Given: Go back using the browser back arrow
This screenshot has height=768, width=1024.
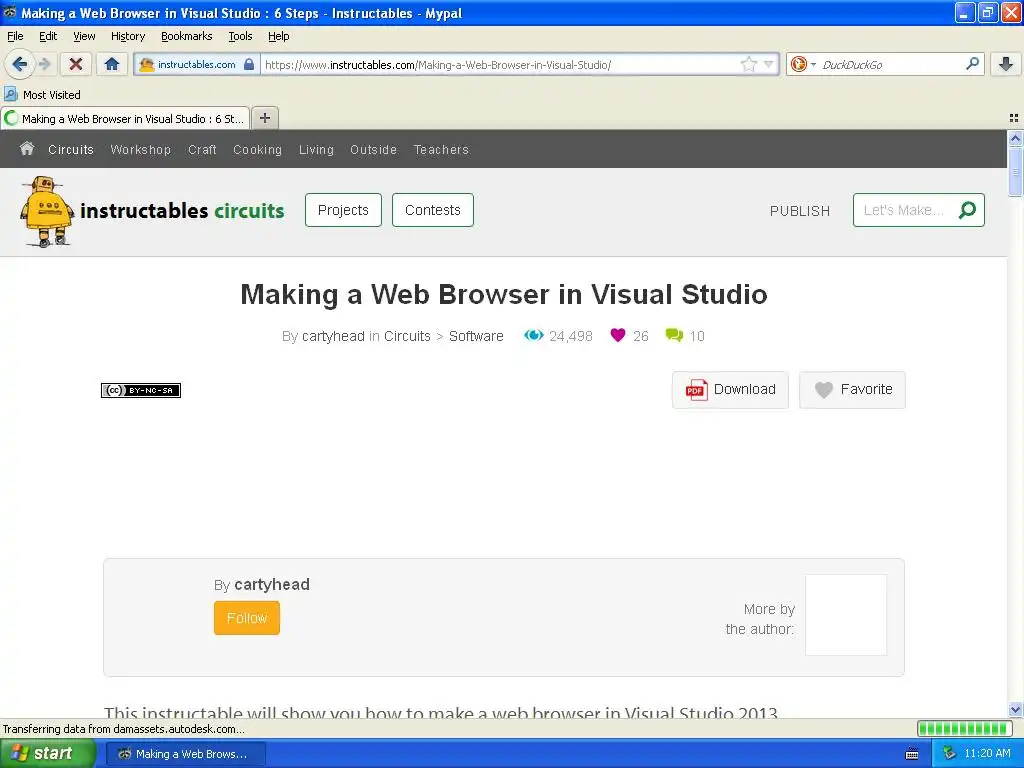Looking at the screenshot, I should [x=19, y=64].
